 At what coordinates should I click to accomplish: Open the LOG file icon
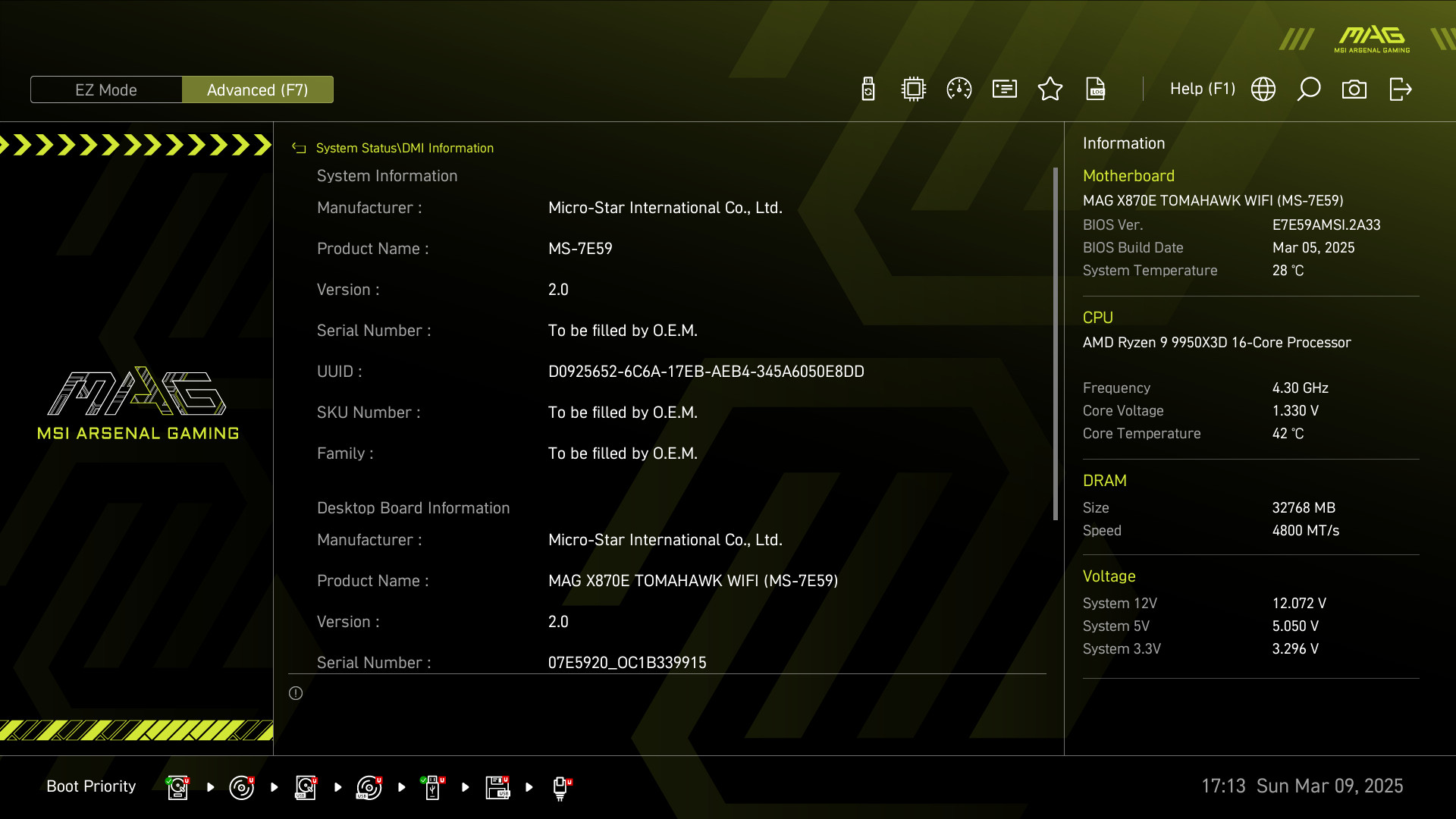point(1096,89)
